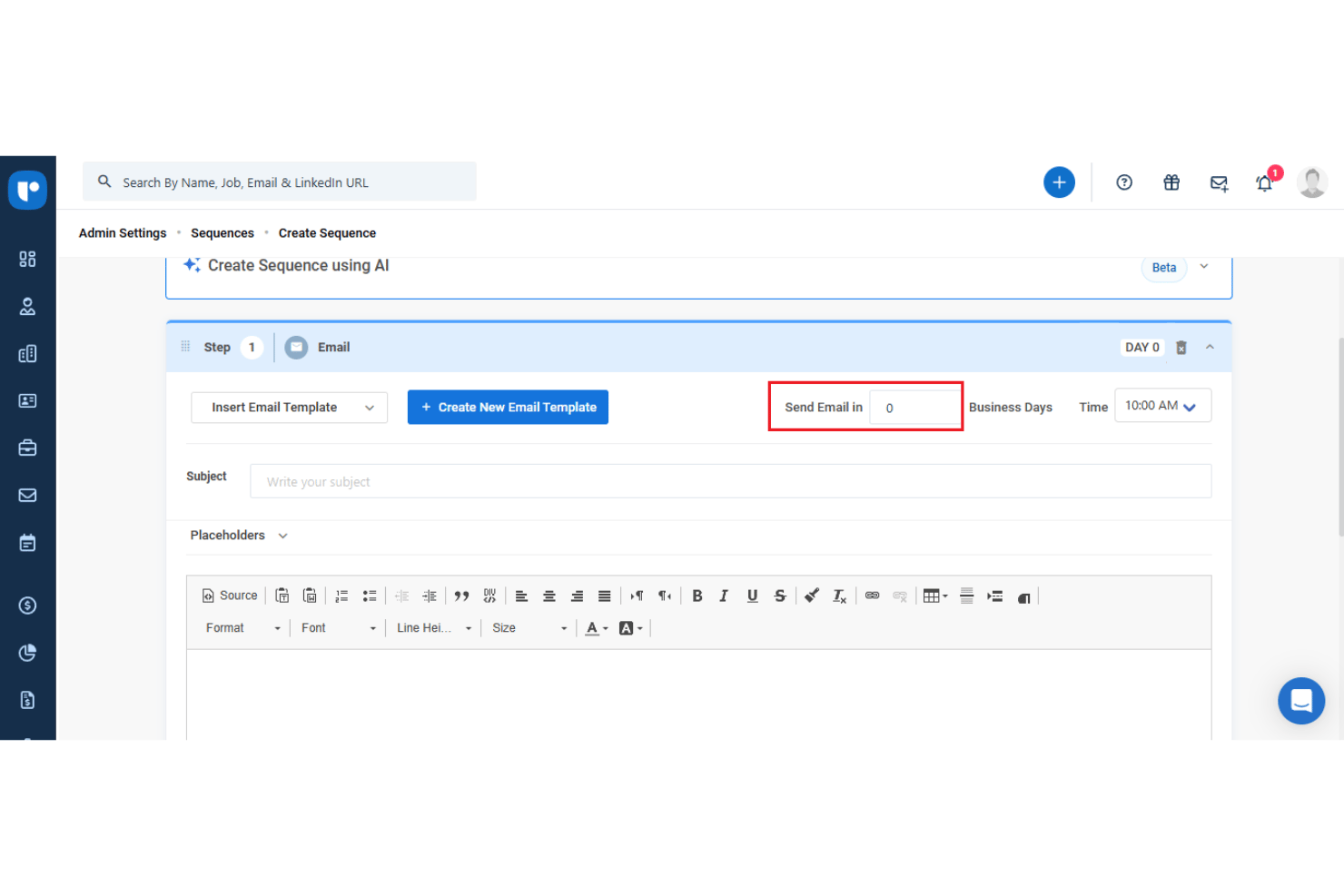Click the last icon in editor toolbar's first row
This screenshot has height=896, width=1344.
point(1023,597)
